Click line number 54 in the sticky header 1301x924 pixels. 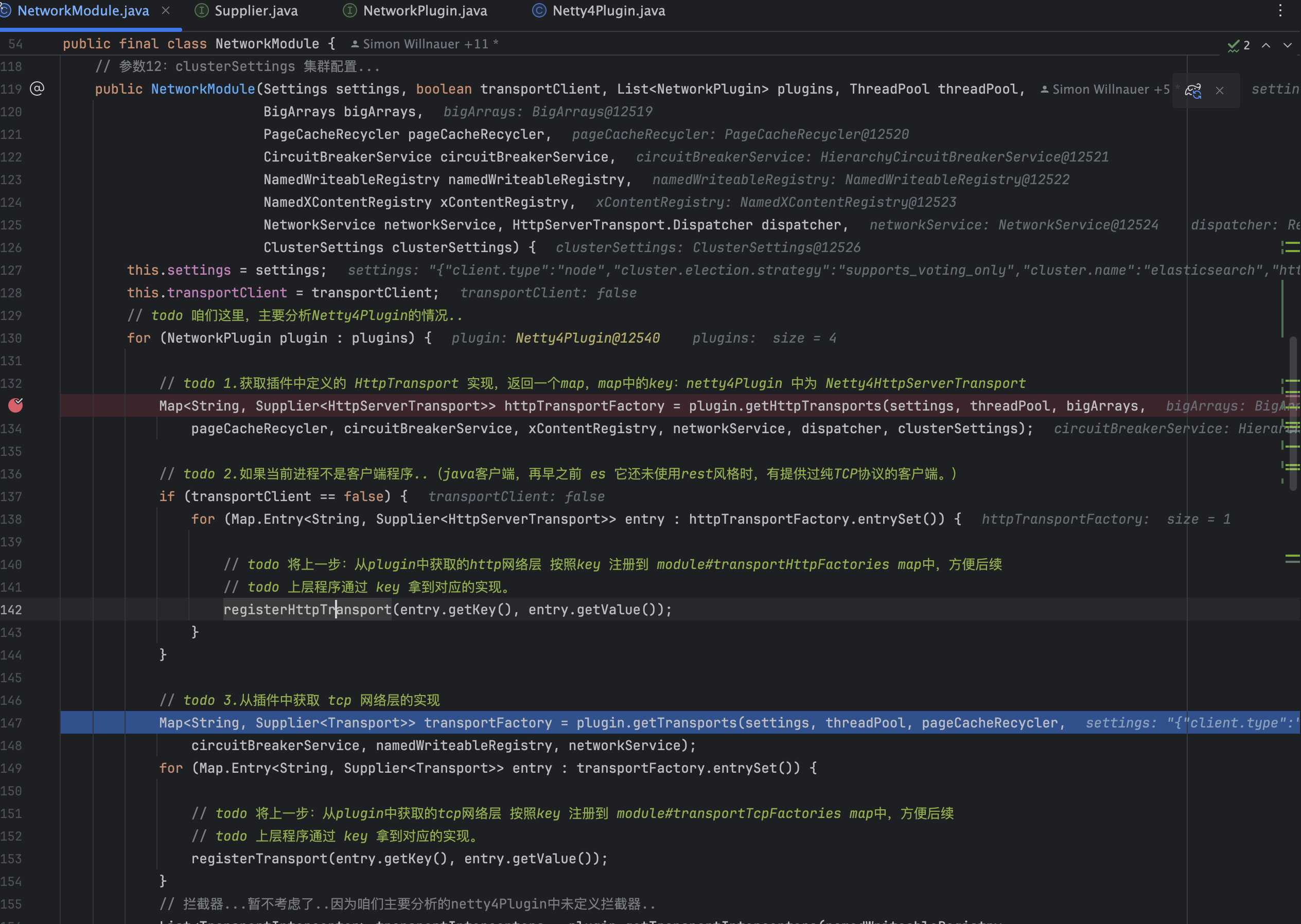[15, 44]
